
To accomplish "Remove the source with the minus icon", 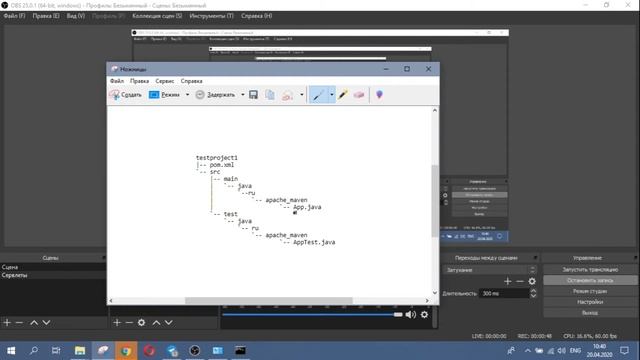I will (129, 322).
